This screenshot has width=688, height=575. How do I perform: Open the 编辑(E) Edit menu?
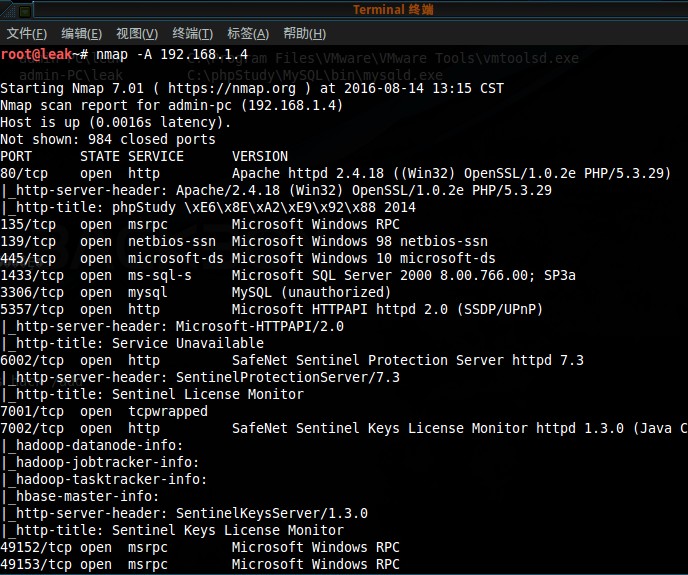[x=82, y=33]
